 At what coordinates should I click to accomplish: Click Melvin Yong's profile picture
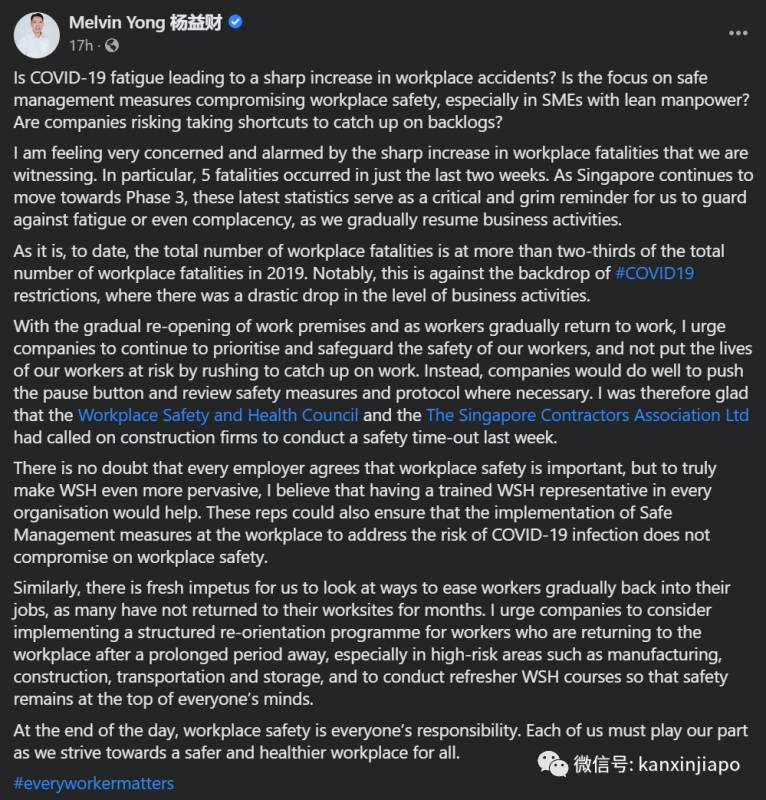pos(36,34)
